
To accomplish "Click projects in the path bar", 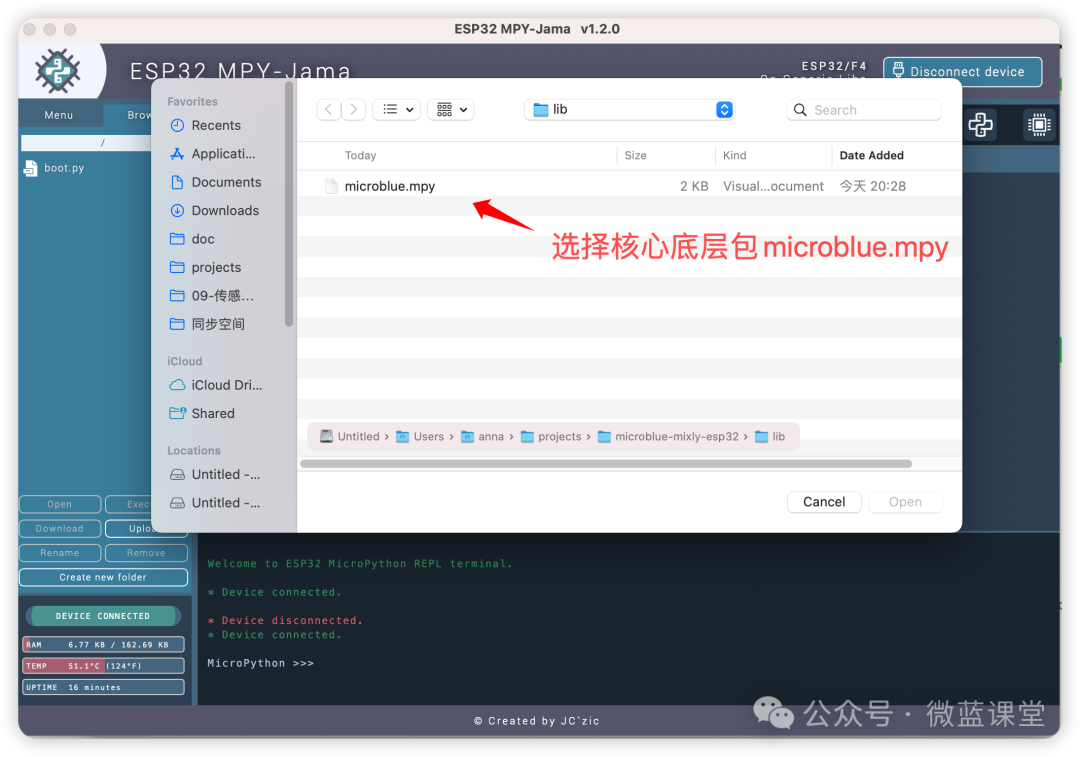I will (551, 437).
